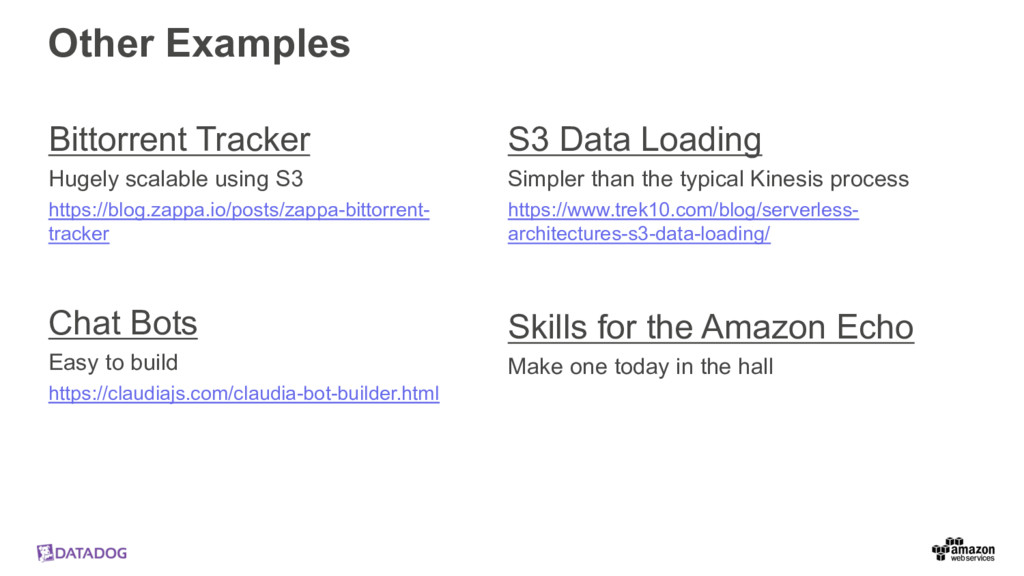
Task: Click the 'Easy to build' text
Action: click(x=113, y=362)
